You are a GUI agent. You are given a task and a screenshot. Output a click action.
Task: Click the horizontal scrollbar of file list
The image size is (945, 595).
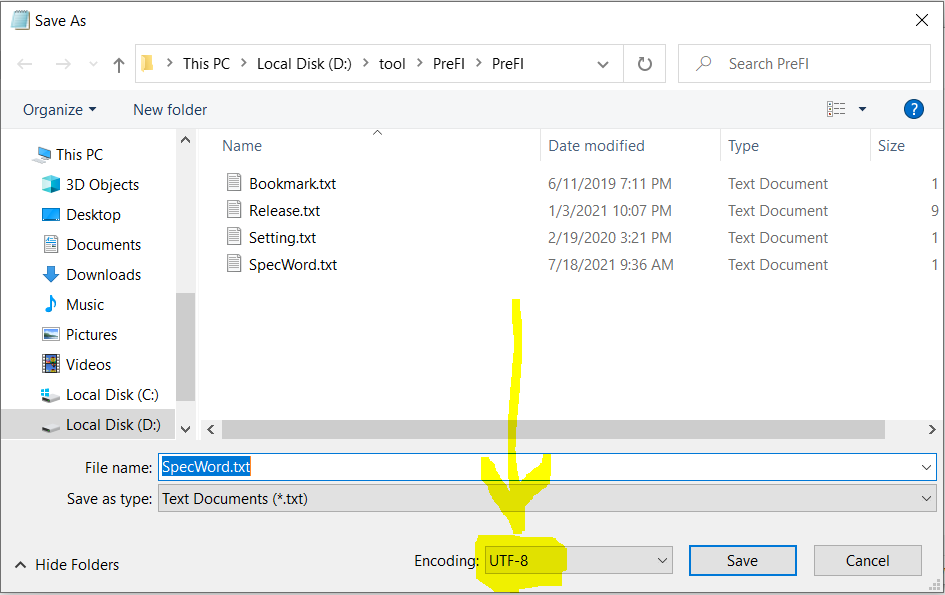tap(553, 429)
